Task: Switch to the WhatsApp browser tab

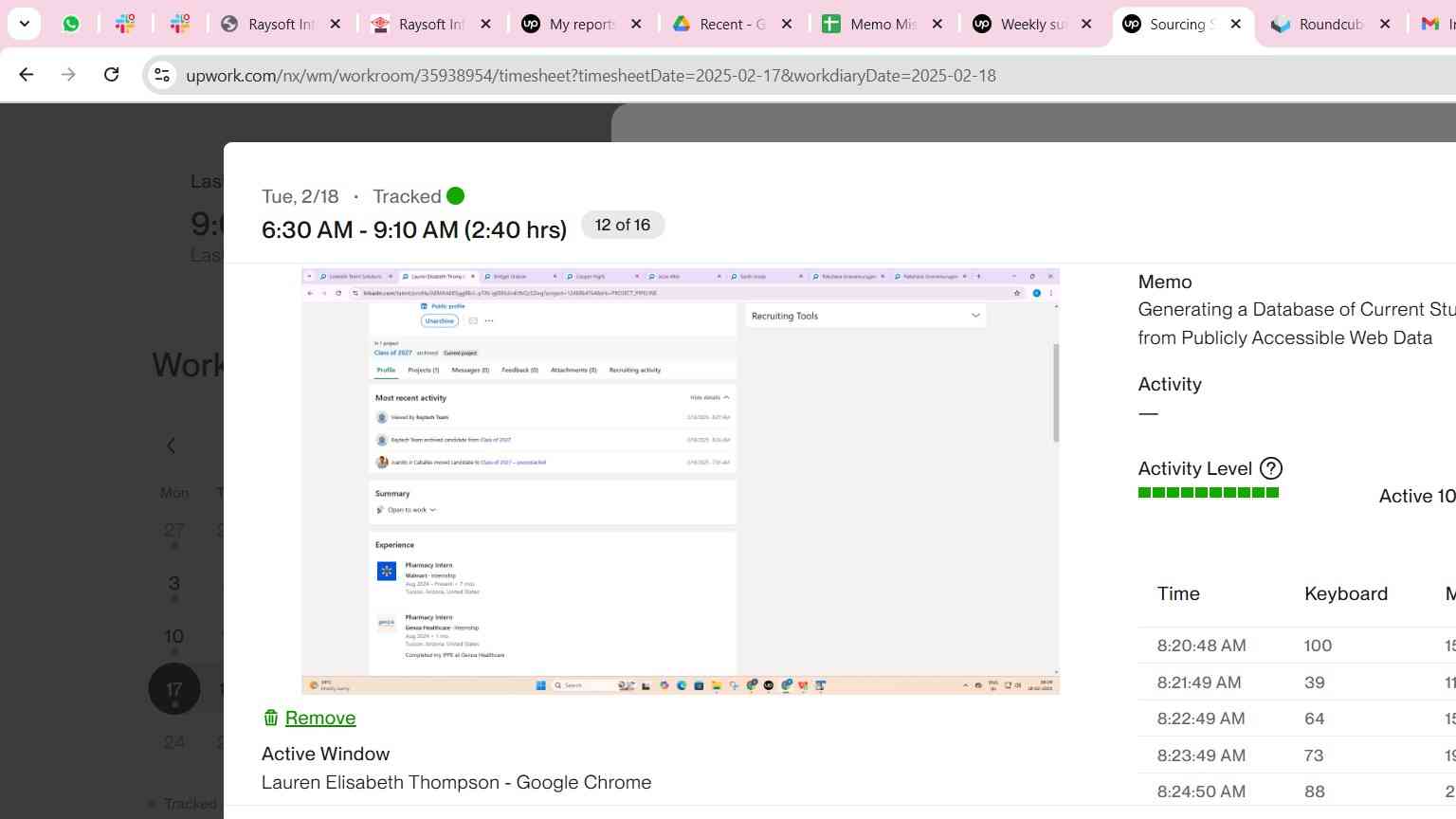Action: 71,24
